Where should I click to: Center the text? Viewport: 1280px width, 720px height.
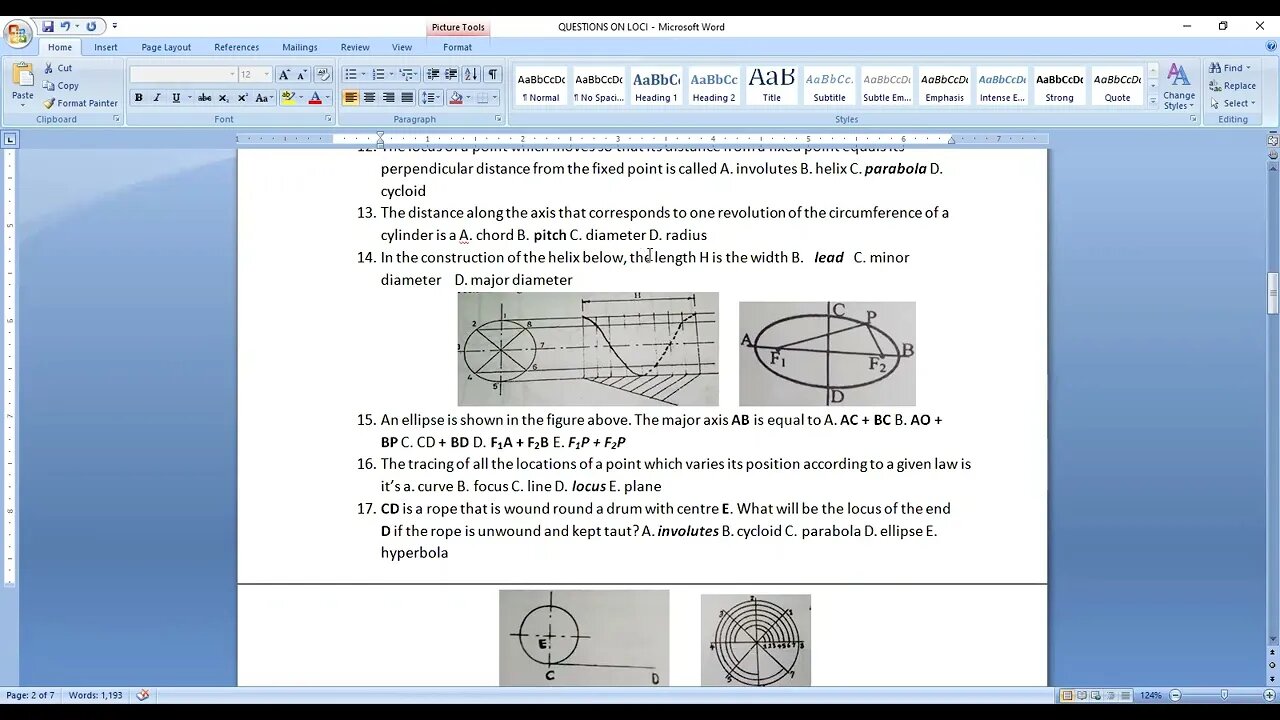click(x=369, y=98)
